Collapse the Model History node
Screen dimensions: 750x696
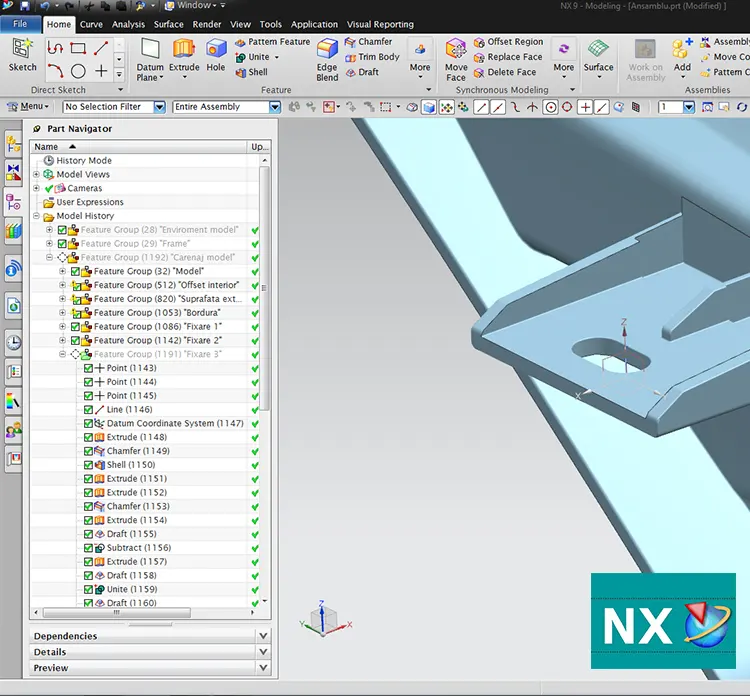[x=36, y=216]
